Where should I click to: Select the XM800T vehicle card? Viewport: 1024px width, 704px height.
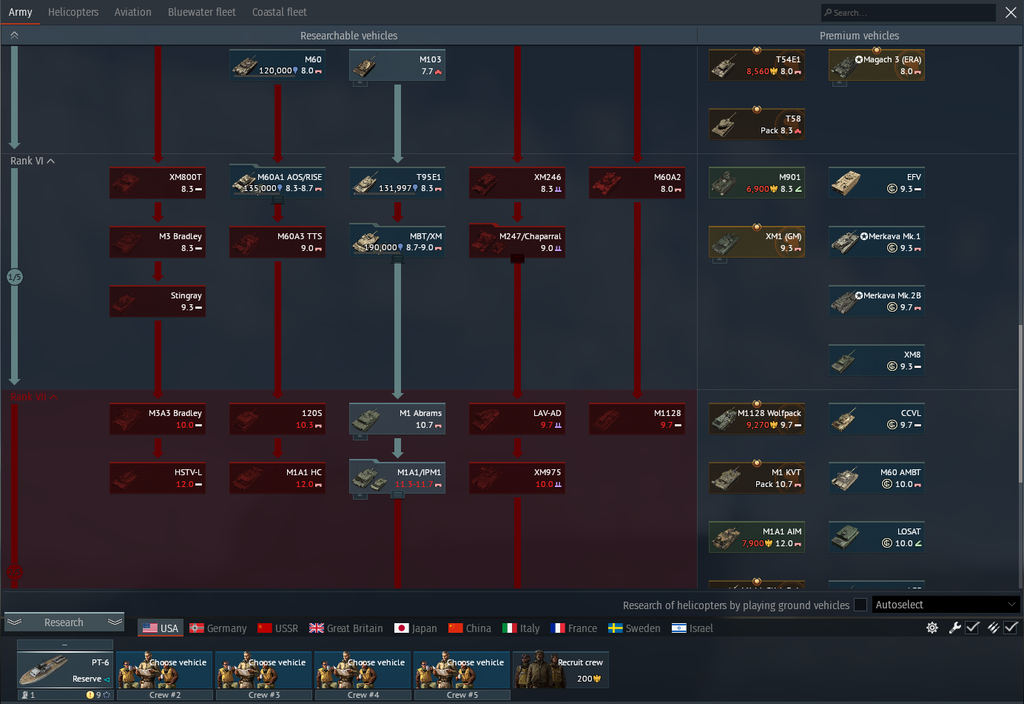point(157,183)
